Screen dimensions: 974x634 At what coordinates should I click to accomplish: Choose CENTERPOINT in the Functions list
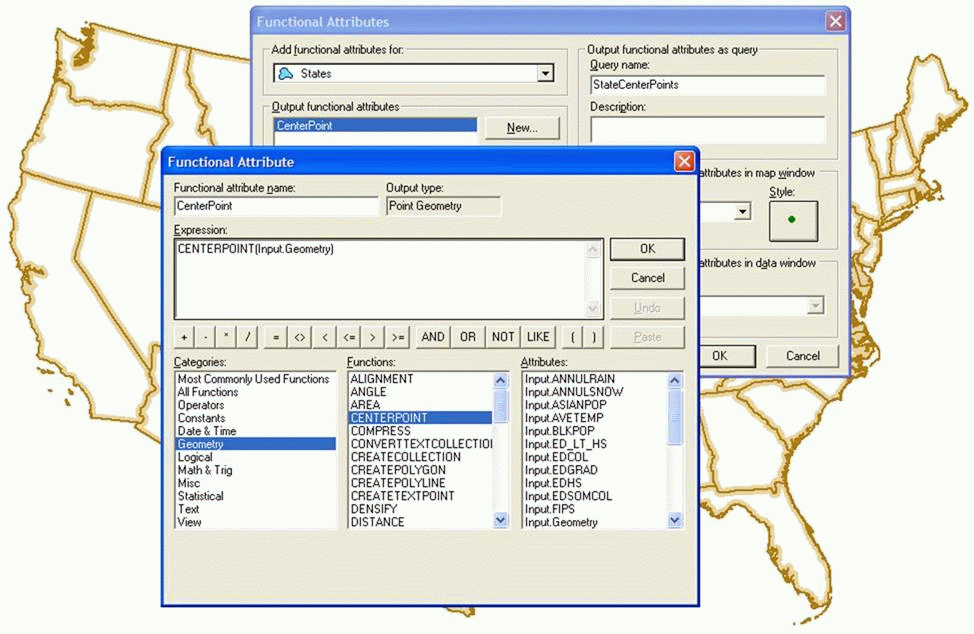pyautogui.click(x=419, y=418)
